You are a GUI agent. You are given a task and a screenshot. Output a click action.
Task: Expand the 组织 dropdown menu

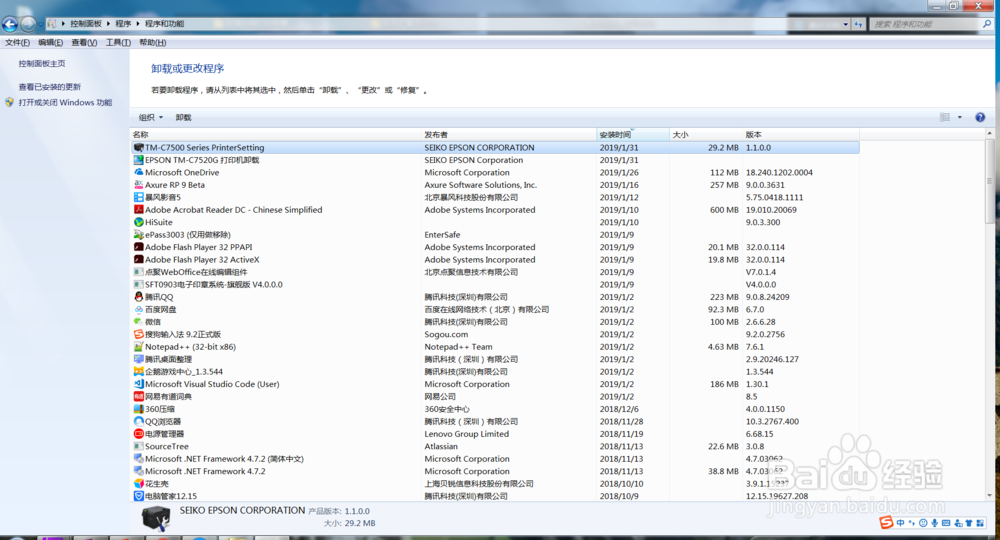click(x=151, y=117)
